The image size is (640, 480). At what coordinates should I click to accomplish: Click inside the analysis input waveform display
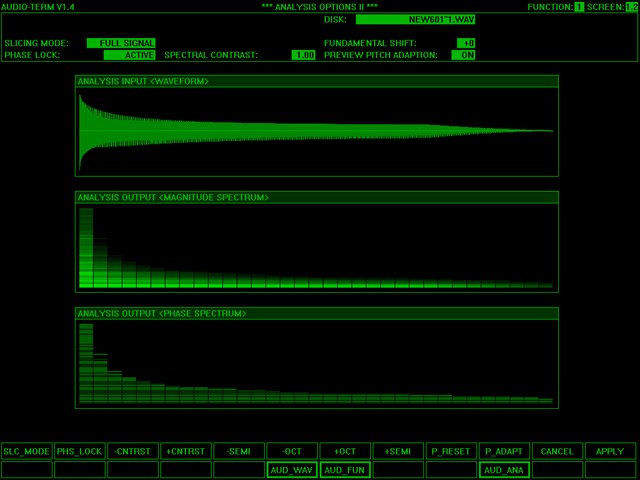pos(317,131)
